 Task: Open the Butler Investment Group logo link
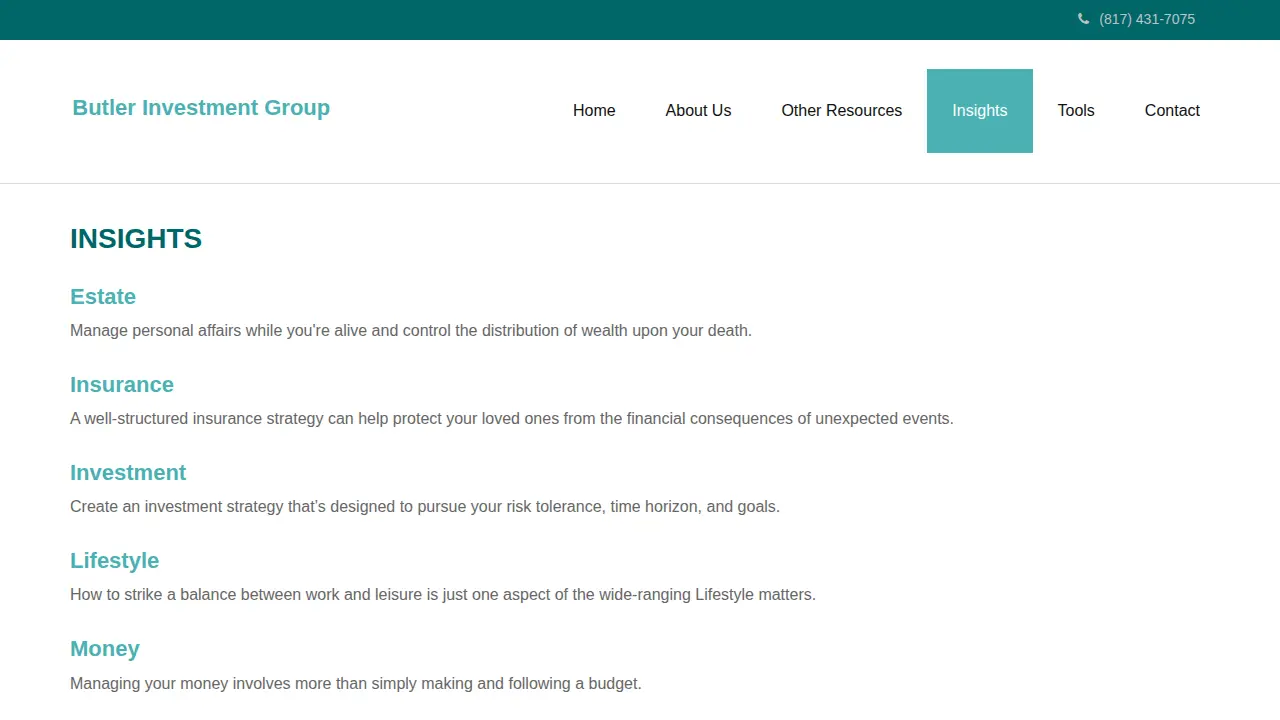[x=201, y=108]
